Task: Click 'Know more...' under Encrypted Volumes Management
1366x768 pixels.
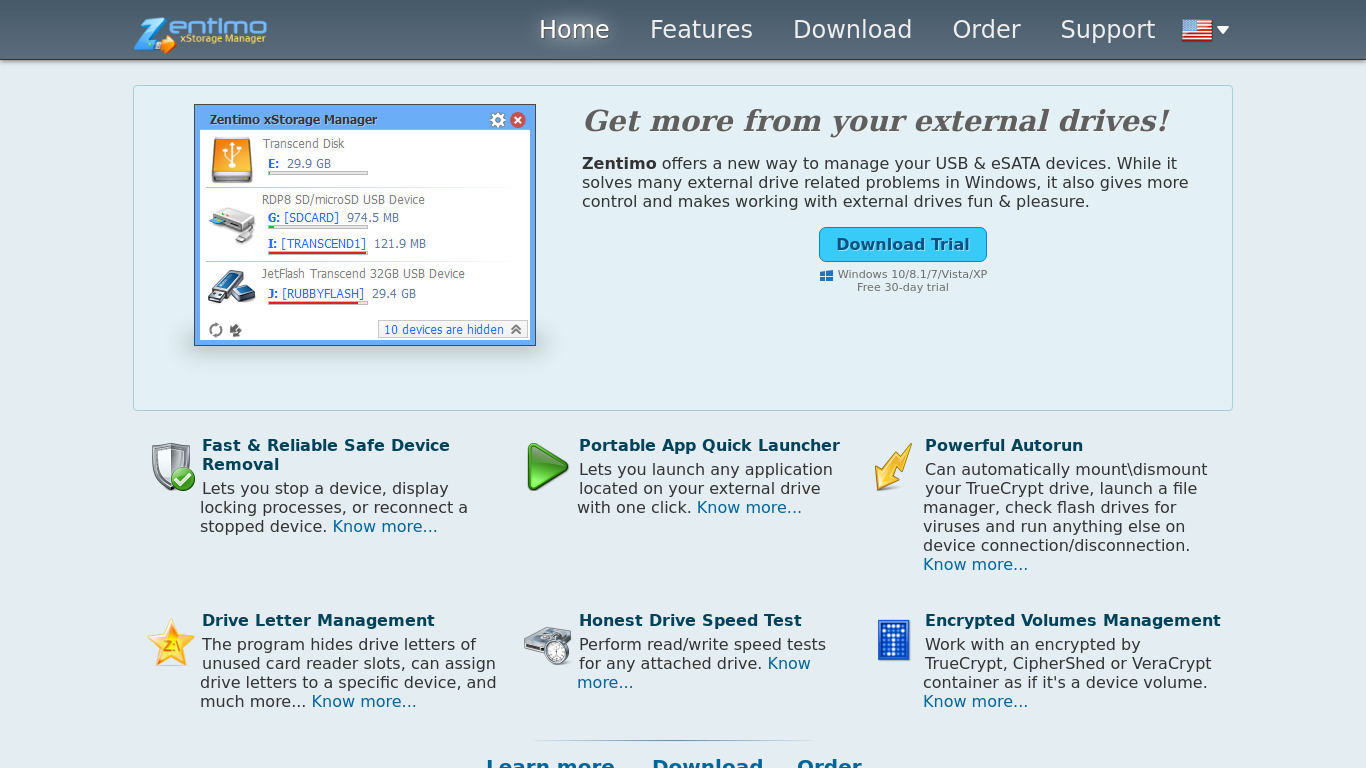Action: click(x=975, y=702)
